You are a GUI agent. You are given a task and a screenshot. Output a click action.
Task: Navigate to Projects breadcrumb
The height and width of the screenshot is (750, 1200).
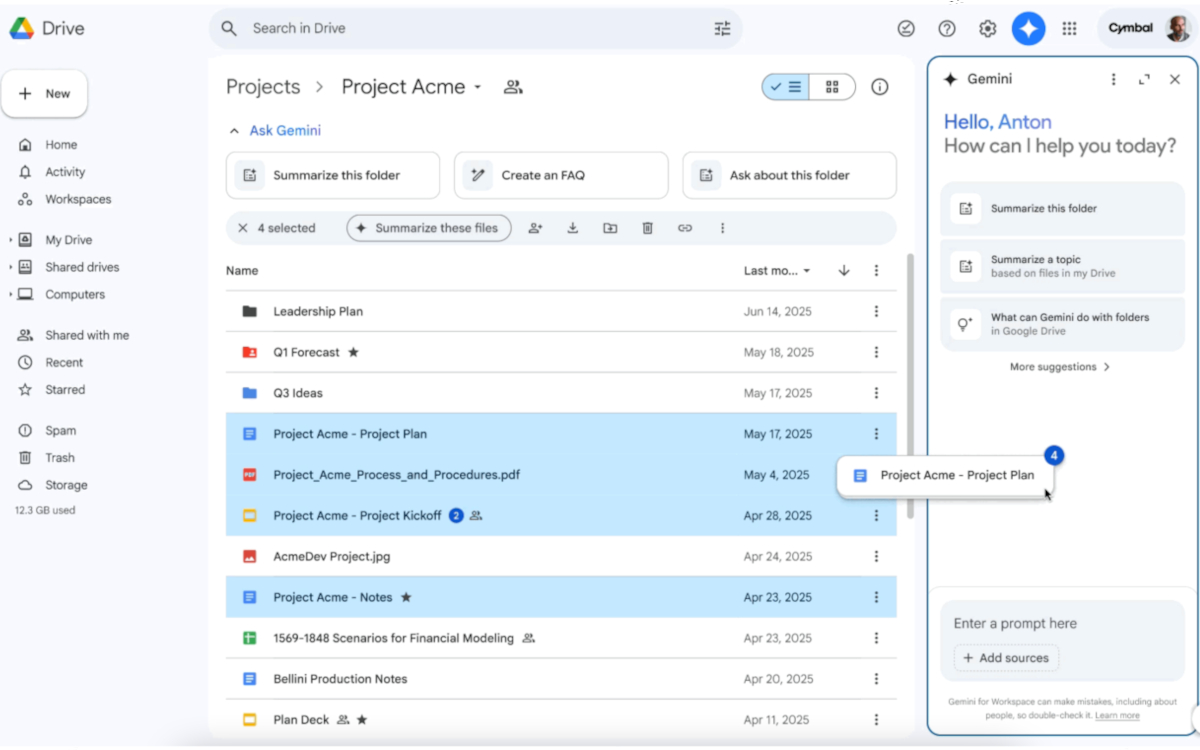click(263, 87)
